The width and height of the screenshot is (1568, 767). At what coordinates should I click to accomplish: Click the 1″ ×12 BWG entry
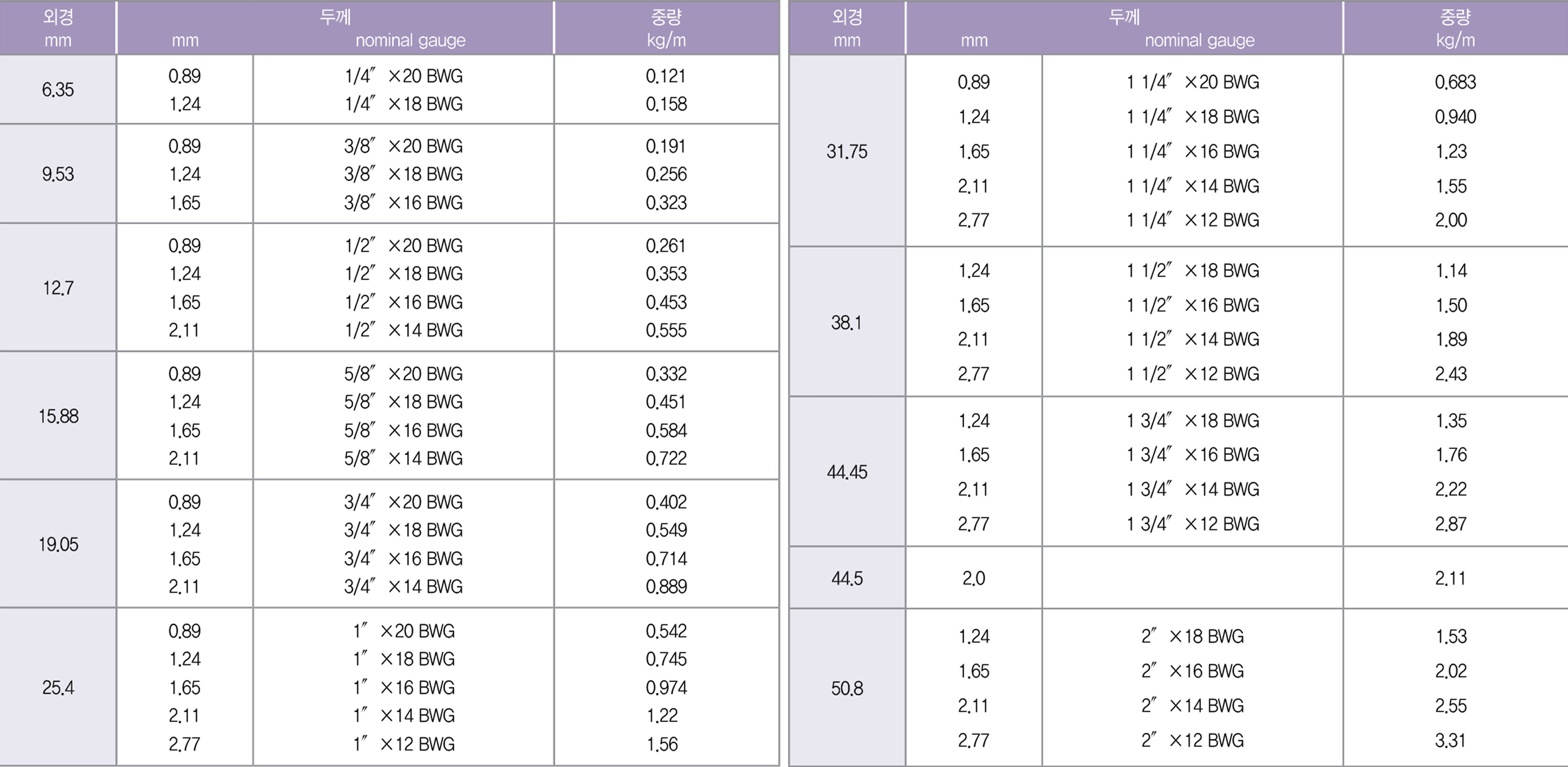pyautogui.click(x=404, y=743)
